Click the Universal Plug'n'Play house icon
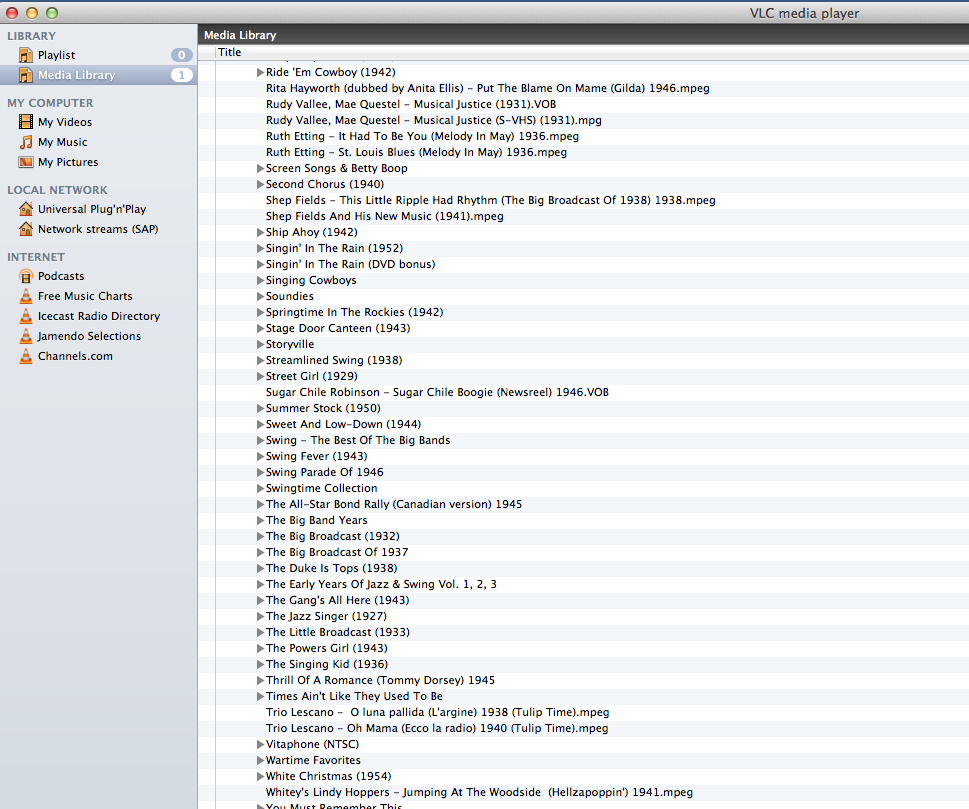This screenshot has height=809, width=969. [x=26, y=209]
